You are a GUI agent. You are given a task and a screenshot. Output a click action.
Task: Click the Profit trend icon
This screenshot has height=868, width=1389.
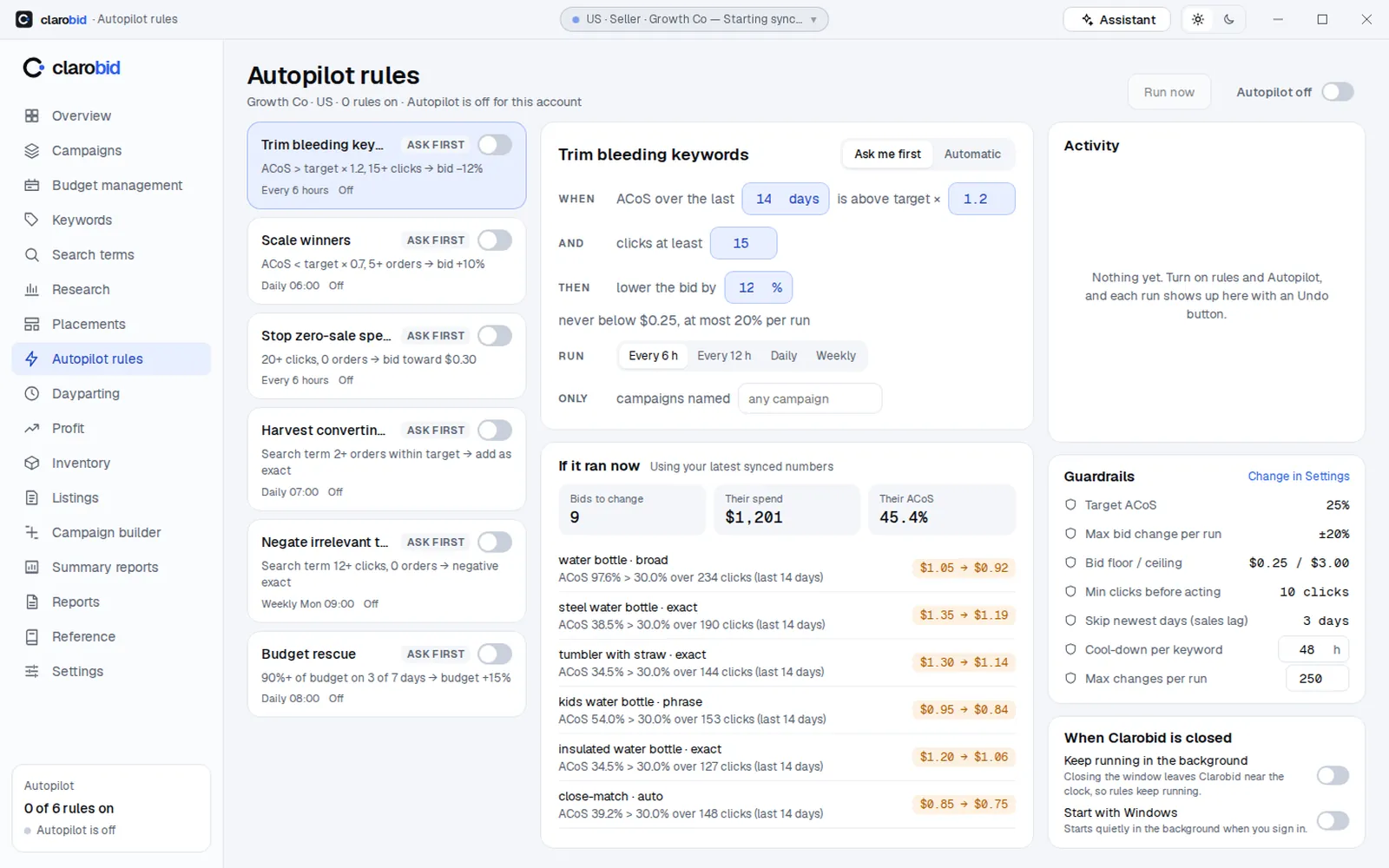(32, 428)
